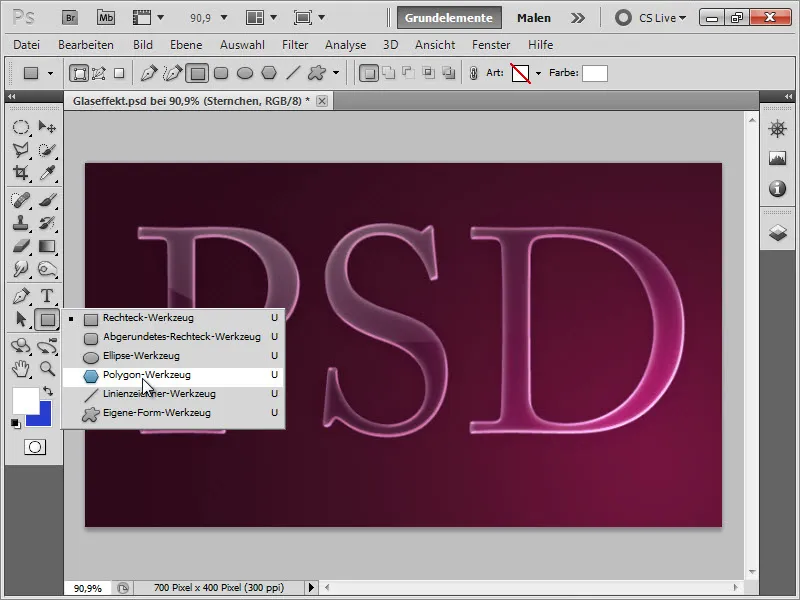Open the Filter menu
Image resolution: width=800 pixels, height=600 pixels.
tap(295, 45)
